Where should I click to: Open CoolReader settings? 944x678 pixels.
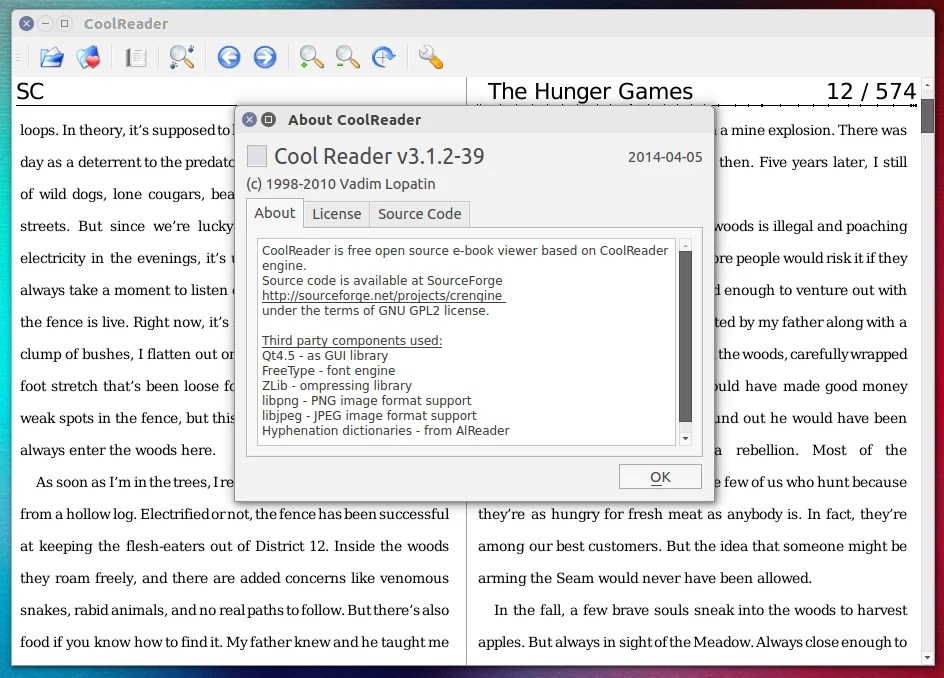[430, 57]
